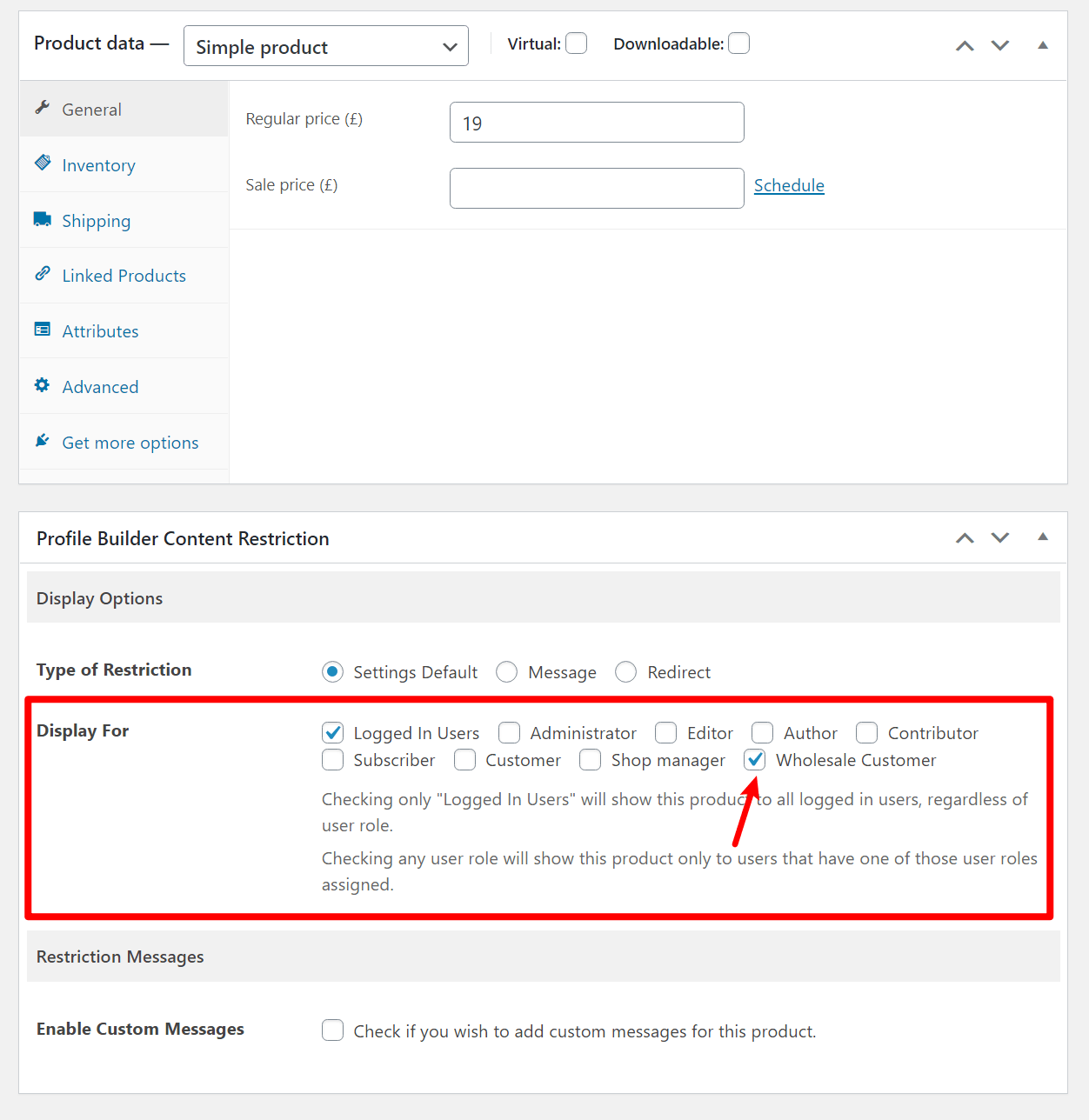Click the plug icon beside Get more options
Image resolution: width=1089 pixels, height=1120 pixels.
(x=42, y=440)
